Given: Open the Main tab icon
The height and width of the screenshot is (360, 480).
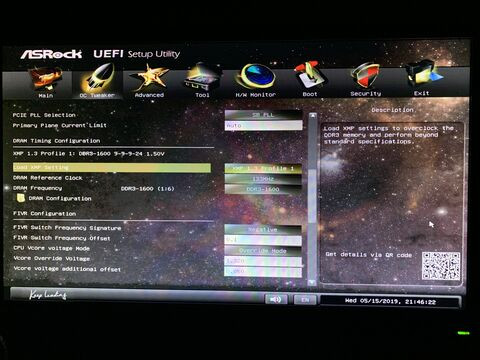Looking at the screenshot, I should point(46,79).
